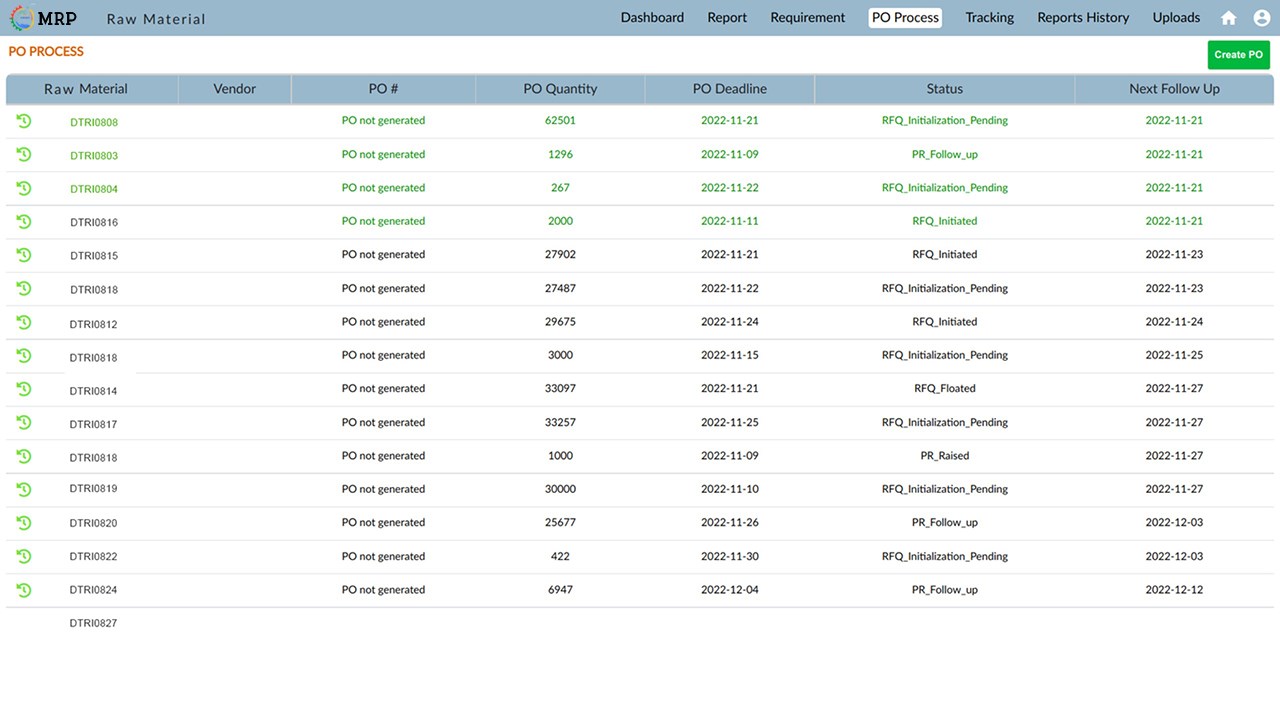This screenshot has height=720, width=1280.
Task: Select the RFQ_Floated status cell
Action: point(945,388)
